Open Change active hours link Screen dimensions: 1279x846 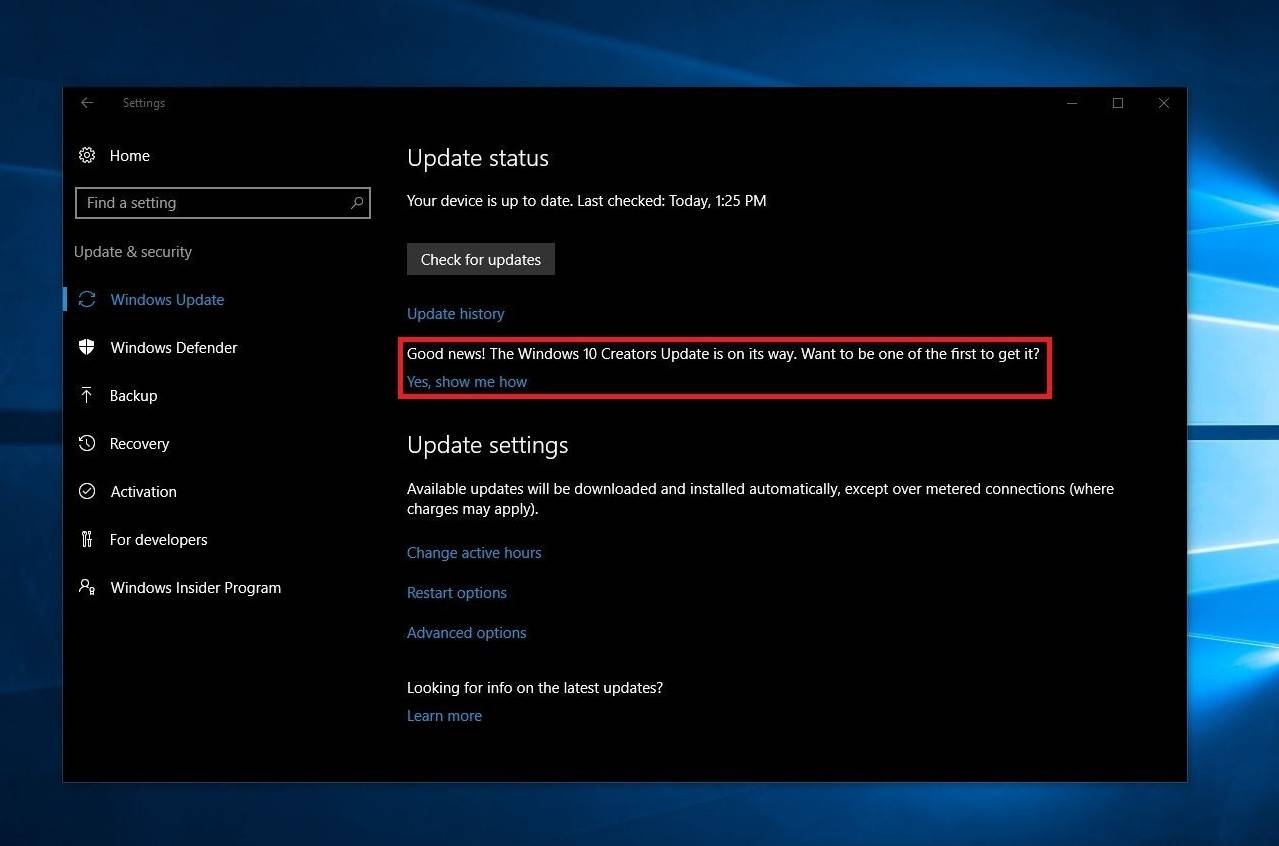(x=474, y=553)
